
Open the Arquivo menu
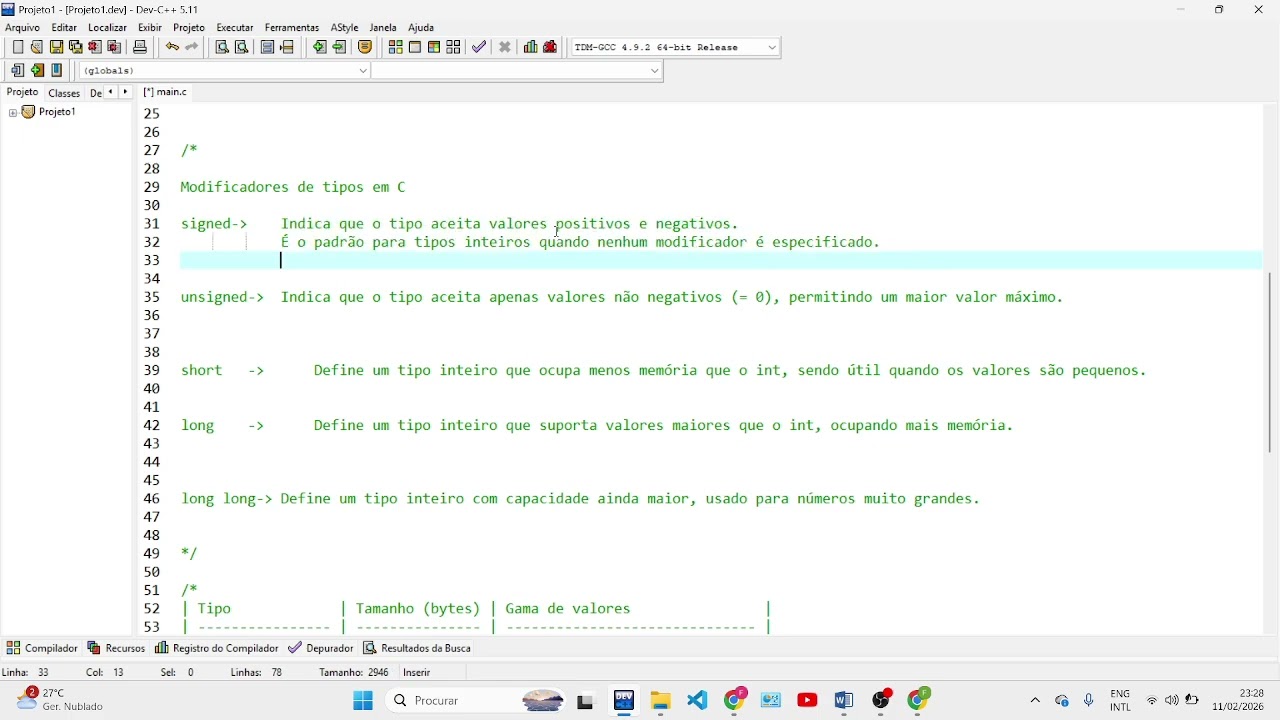[22, 28]
